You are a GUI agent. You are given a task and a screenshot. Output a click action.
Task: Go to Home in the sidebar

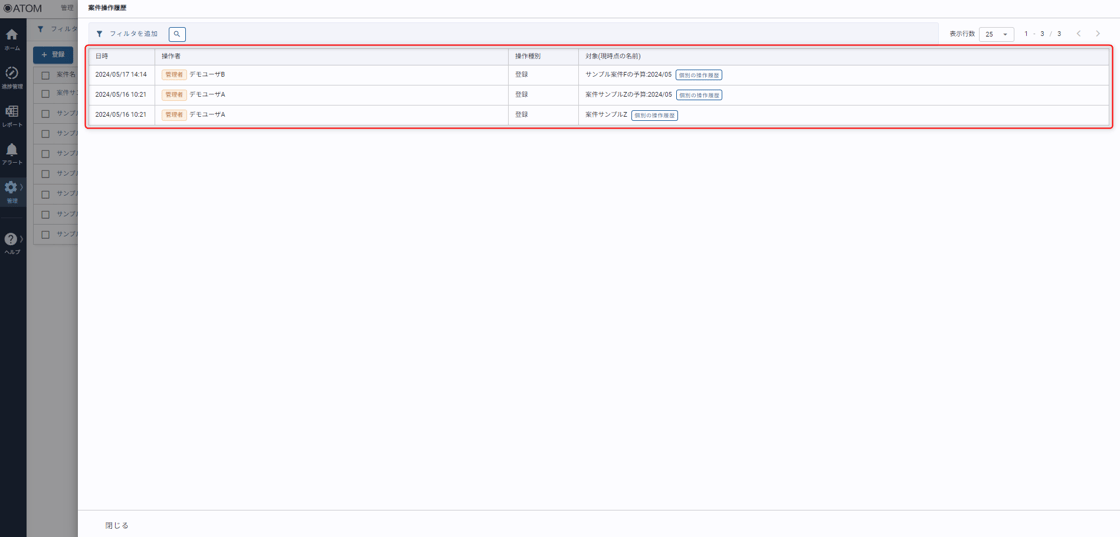[x=12, y=39]
